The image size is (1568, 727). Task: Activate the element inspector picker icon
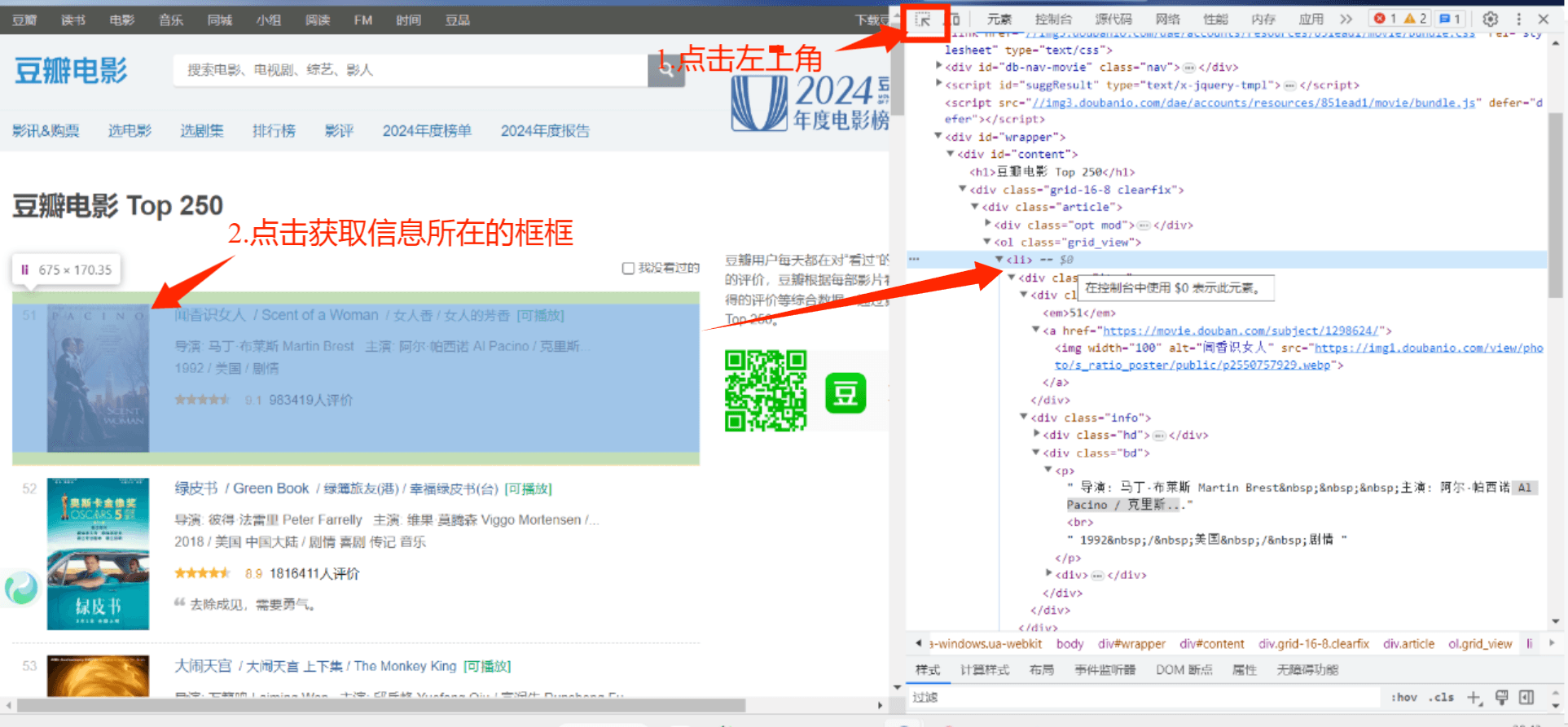923,20
